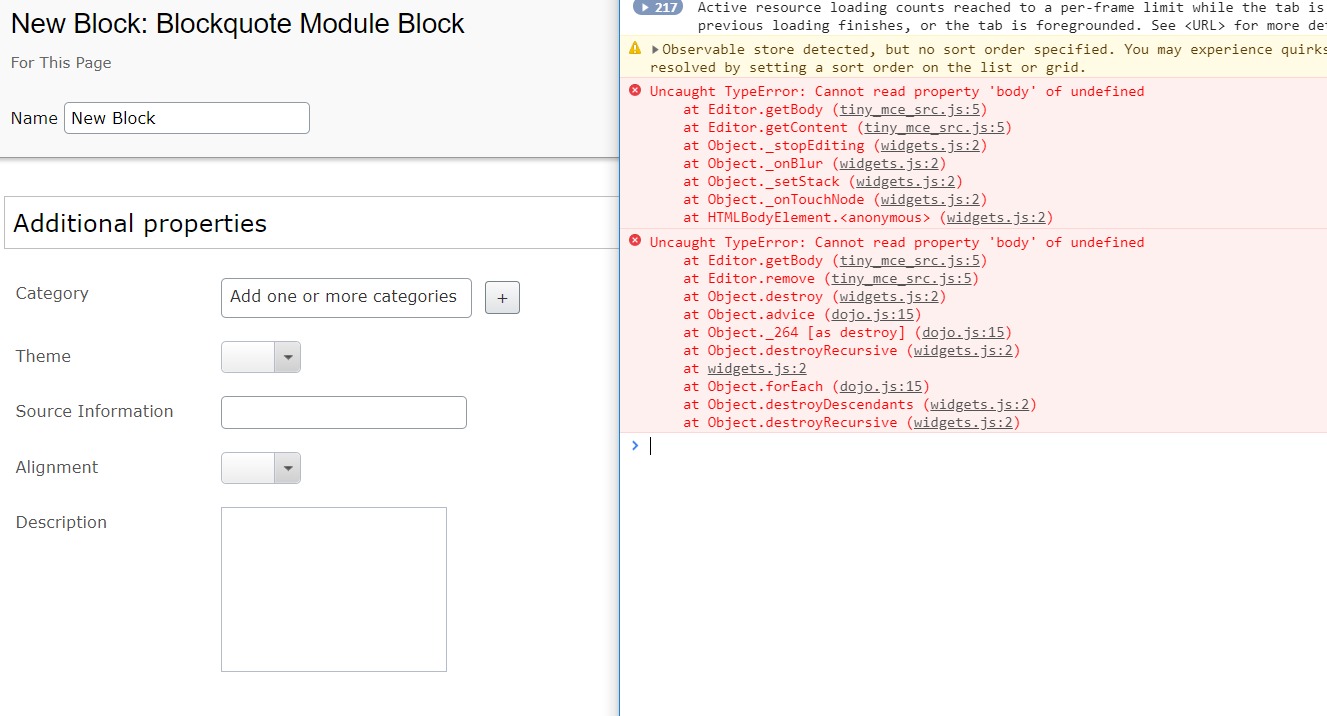This screenshot has height=716, width=1327.
Task: Click the yellow warning icon in console
Action: [635, 48]
